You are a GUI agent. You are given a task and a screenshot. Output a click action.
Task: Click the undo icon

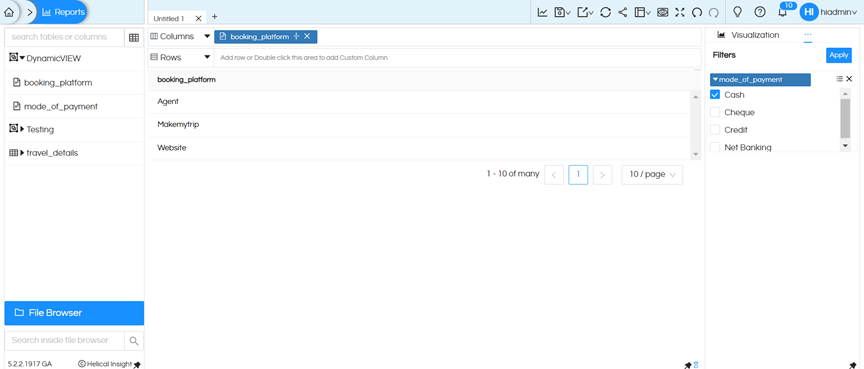(696, 12)
